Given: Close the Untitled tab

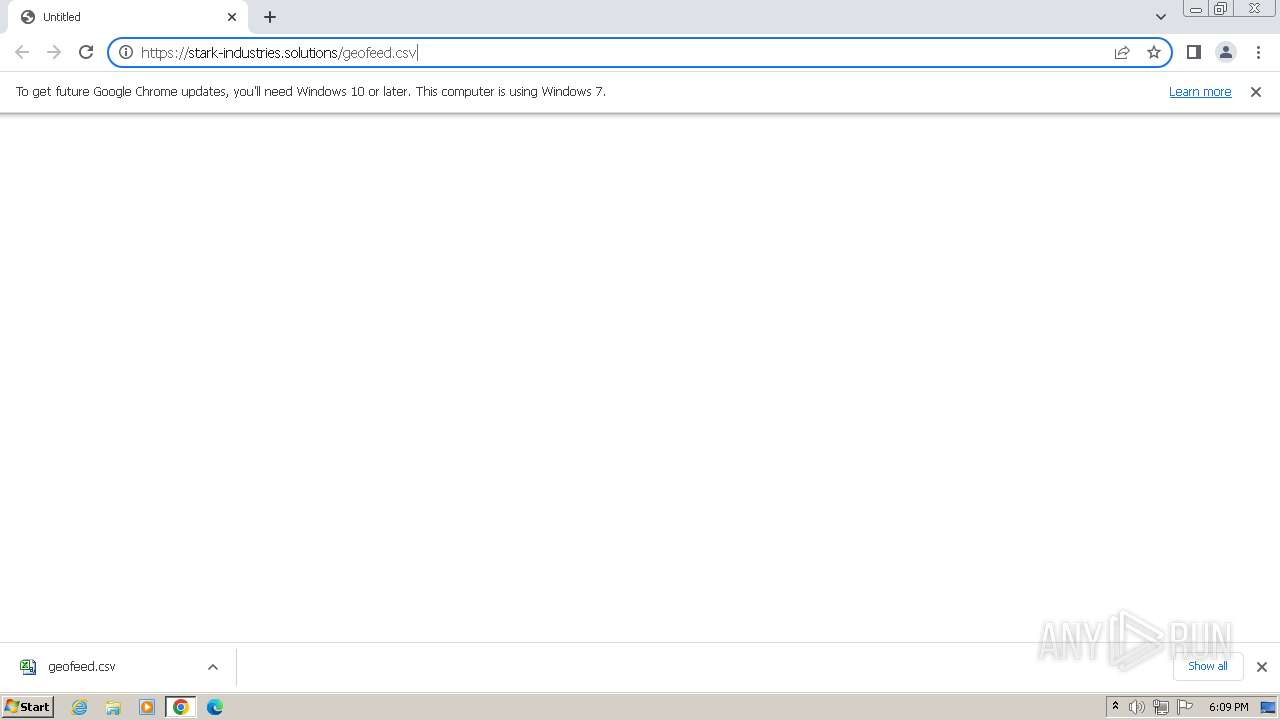Looking at the screenshot, I should pos(232,17).
